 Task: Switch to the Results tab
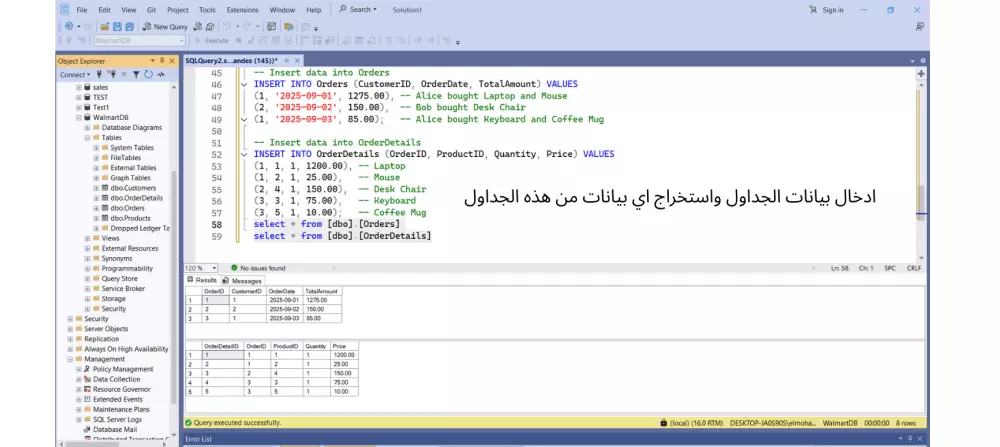[202, 281]
